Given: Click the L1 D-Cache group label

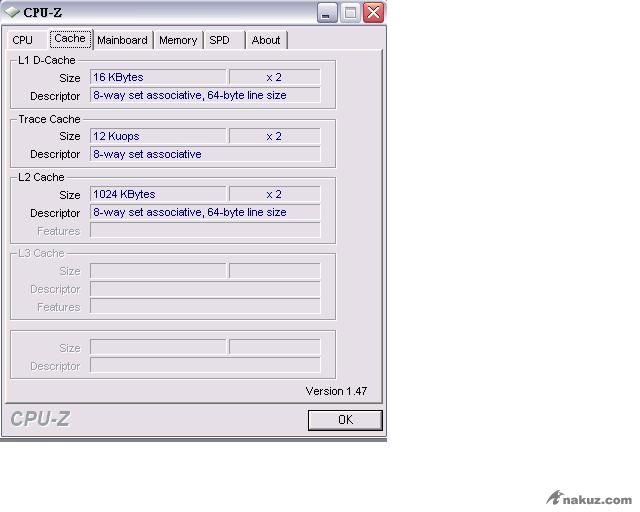Looking at the screenshot, I should [x=47, y=60].
